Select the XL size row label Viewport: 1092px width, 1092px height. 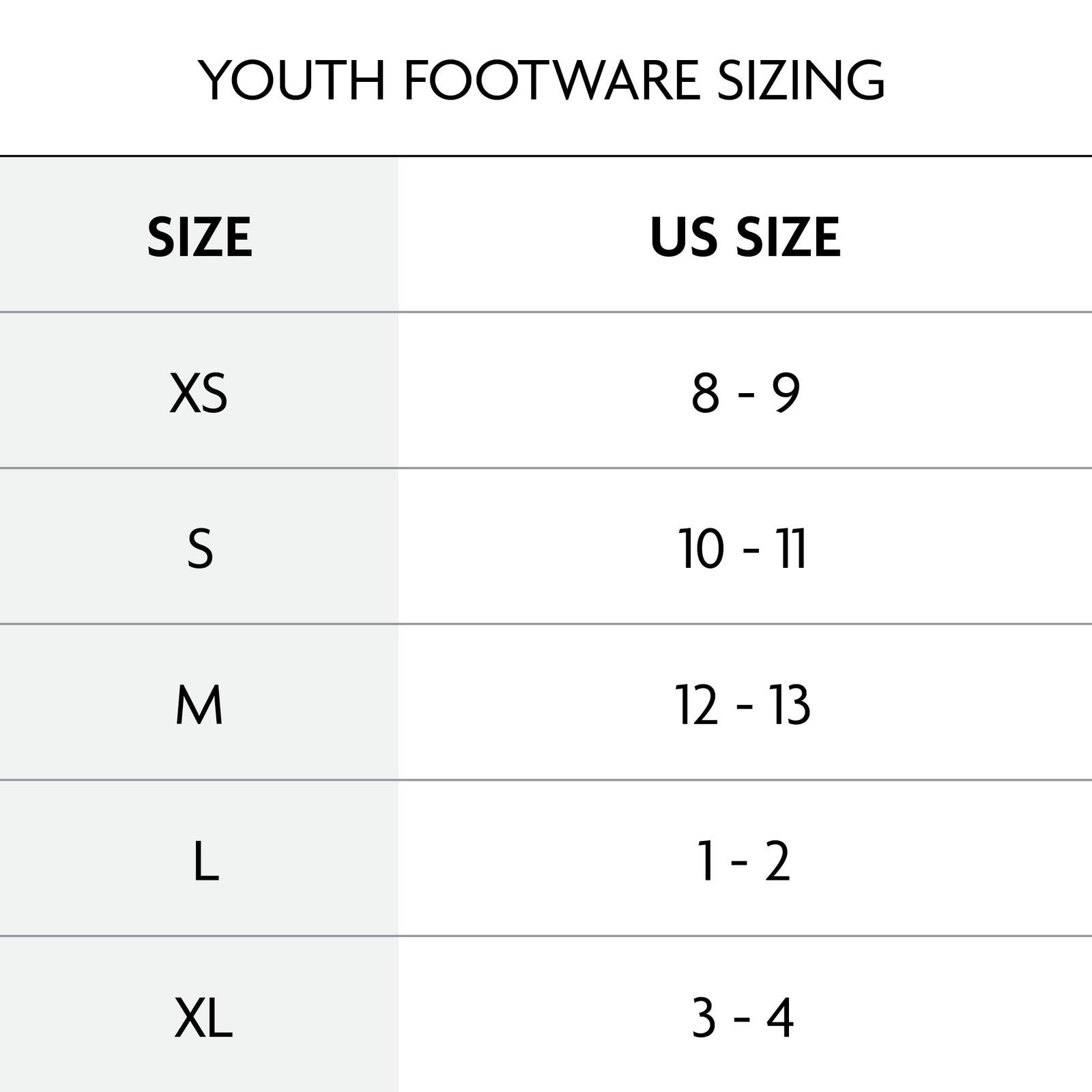click(203, 1018)
